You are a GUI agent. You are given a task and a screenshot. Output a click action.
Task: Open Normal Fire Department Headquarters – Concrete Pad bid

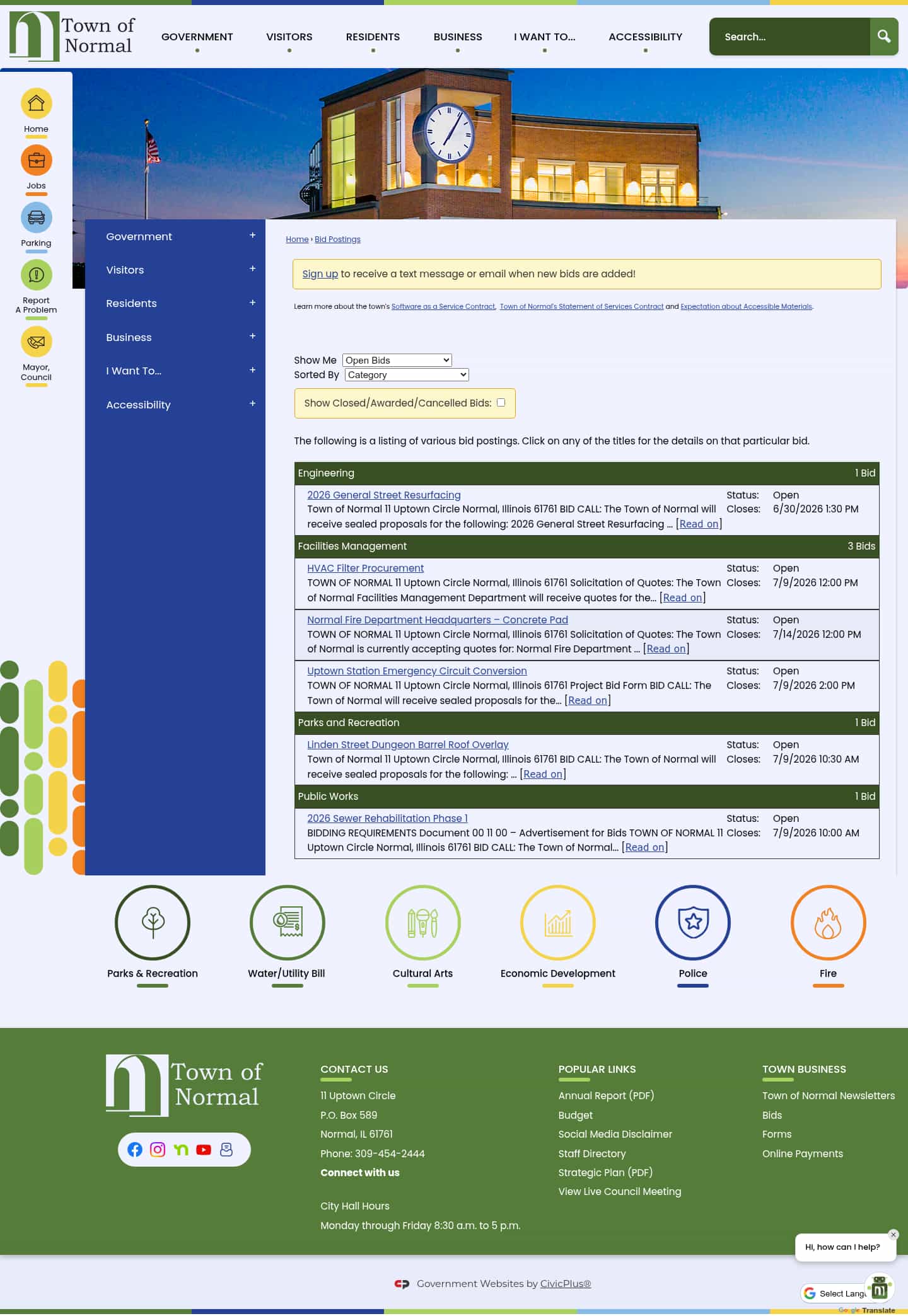[437, 620]
